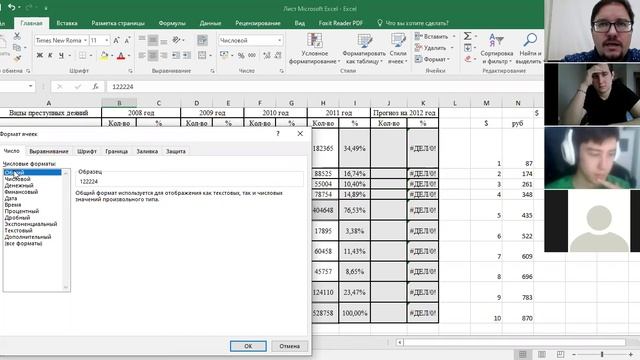Open the Данные ribbon tab
The height and width of the screenshot is (360, 640).
(x=210, y=23)
